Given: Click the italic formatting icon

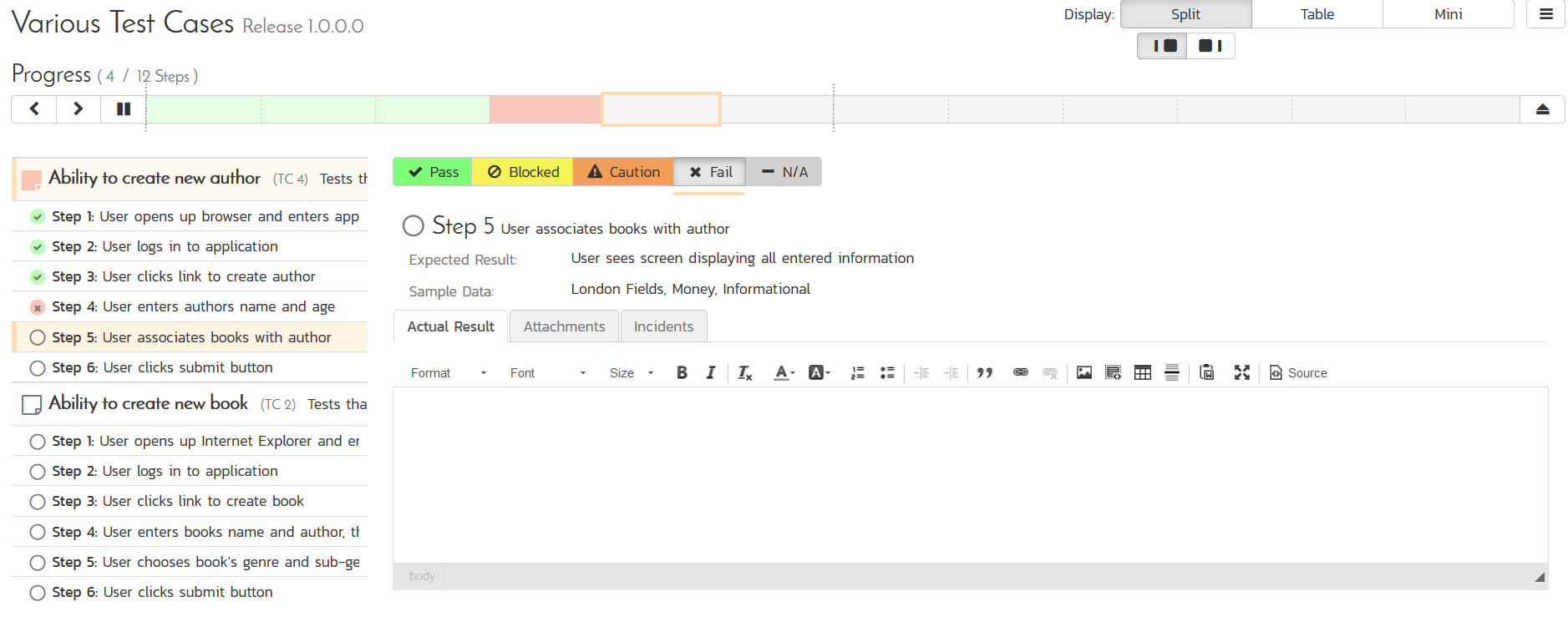Looking at the screenshot, I should coord(710,373).
